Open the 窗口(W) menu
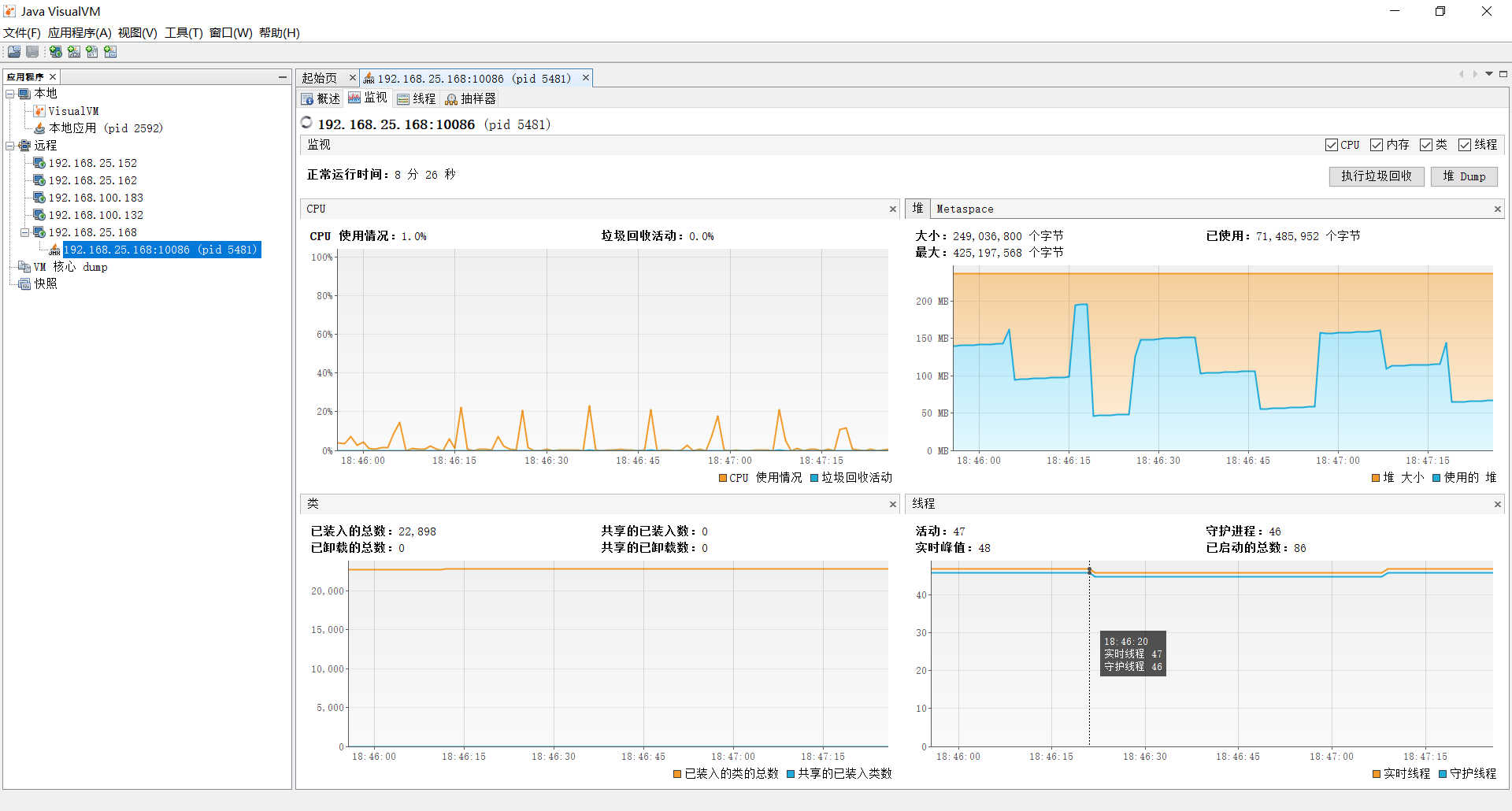The height and width of the screenshot is (811, 1512). pos(231,33)
